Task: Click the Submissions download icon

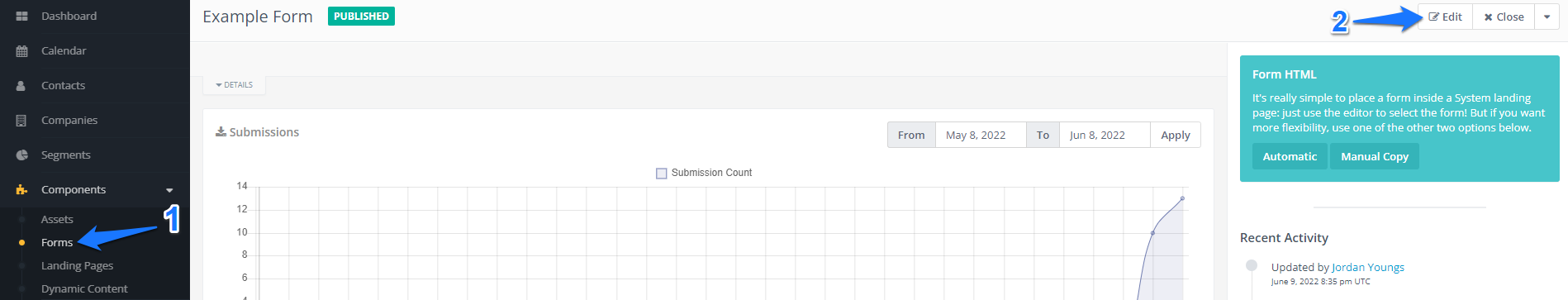Action: 221,131
